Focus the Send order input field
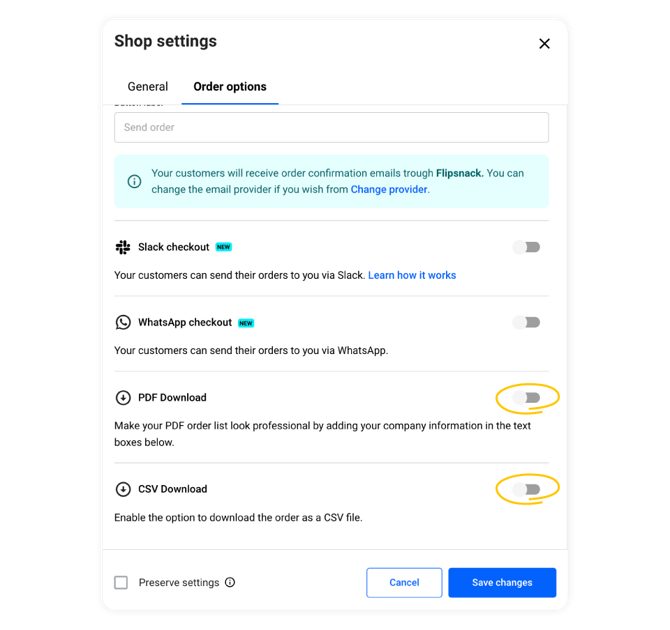Viewport: 670px width, 630px height. tap(331, 127)
